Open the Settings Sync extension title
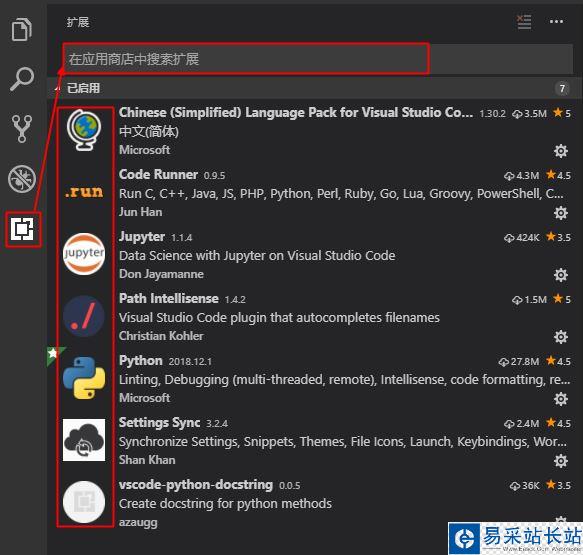Viewport: 583px width, 555px height. [x=160, y=423]
